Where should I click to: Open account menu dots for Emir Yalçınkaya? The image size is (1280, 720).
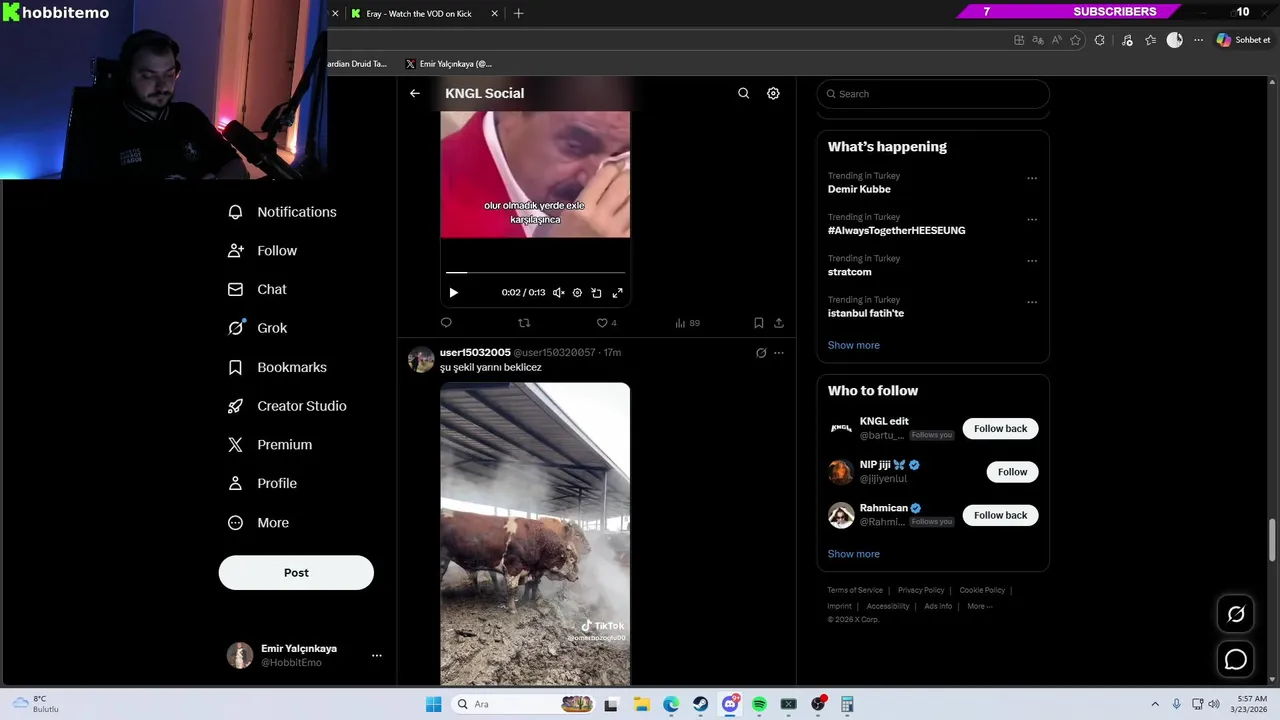(377, 655)
